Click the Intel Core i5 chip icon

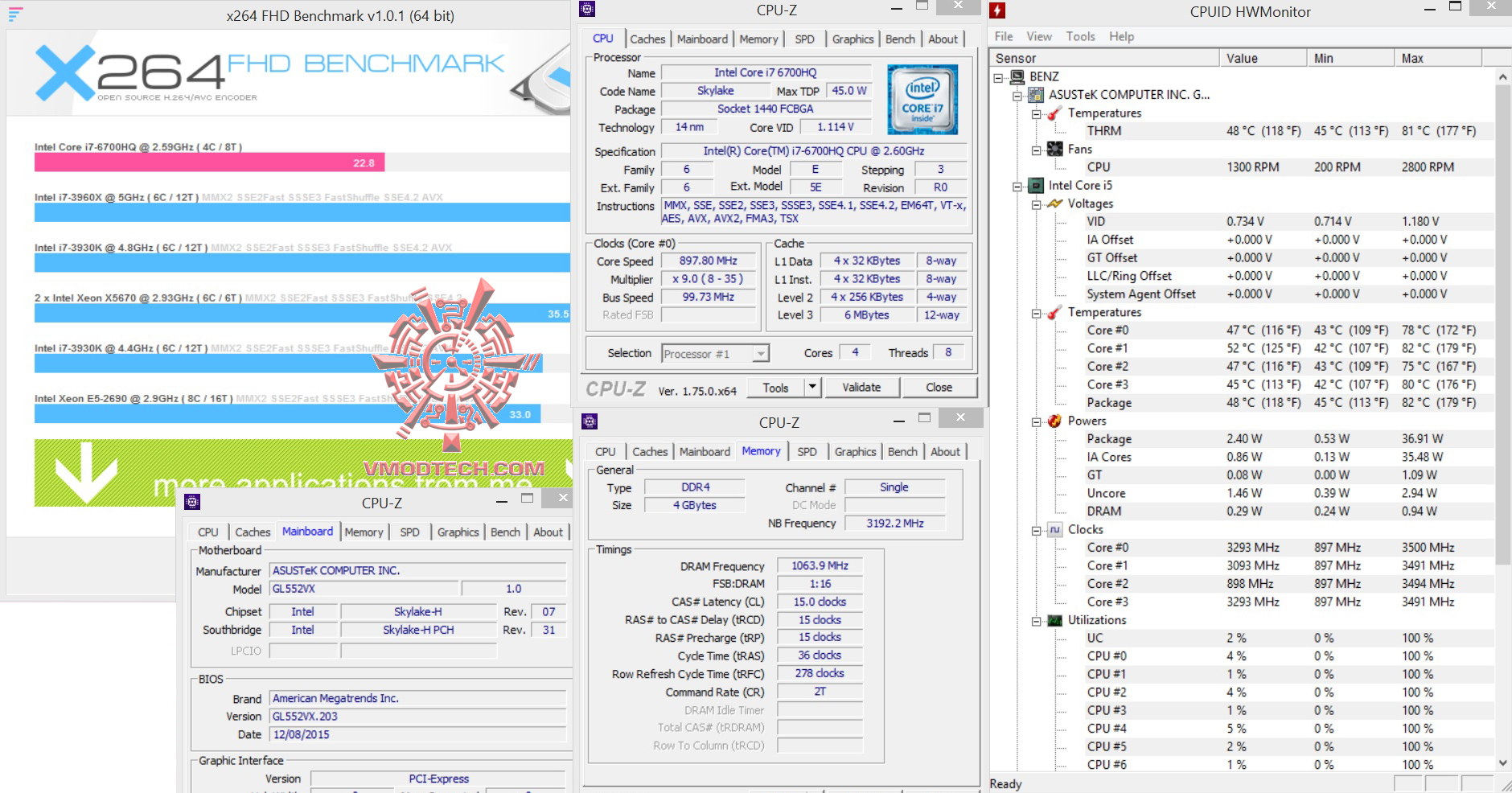(x=1036, y=186)
